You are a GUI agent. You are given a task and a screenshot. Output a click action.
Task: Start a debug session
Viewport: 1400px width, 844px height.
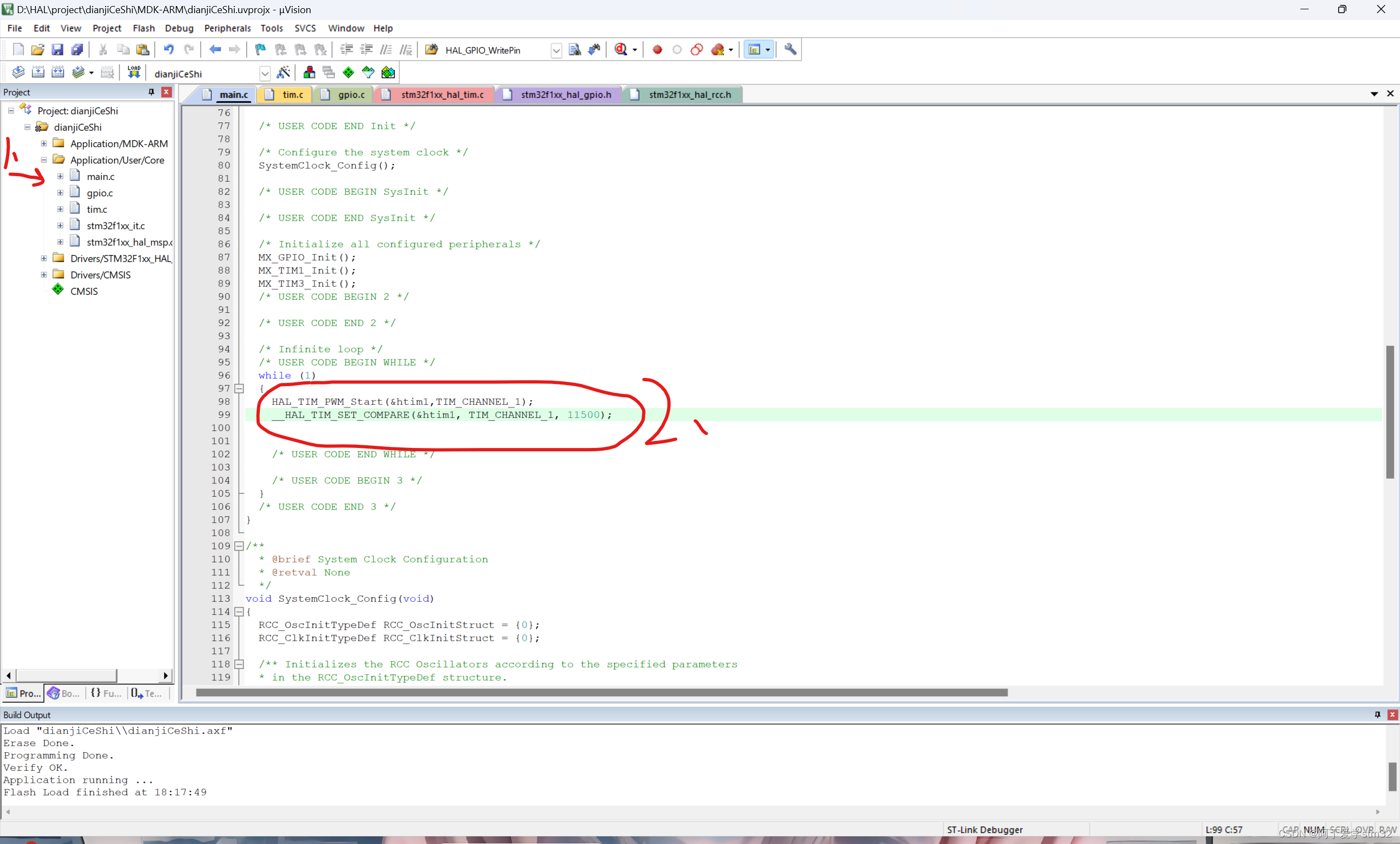(621, 49)
